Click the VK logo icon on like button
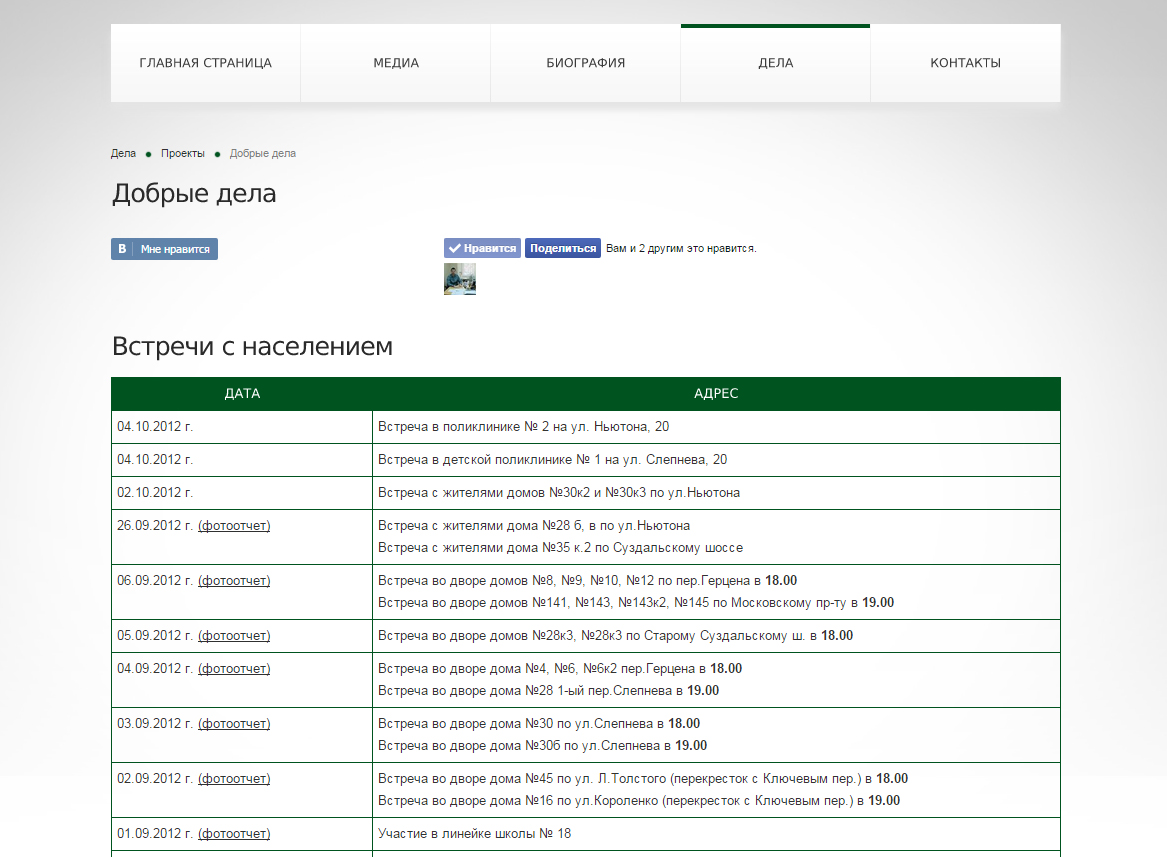Screen dimensions: 1167x857 pos(122,249)
